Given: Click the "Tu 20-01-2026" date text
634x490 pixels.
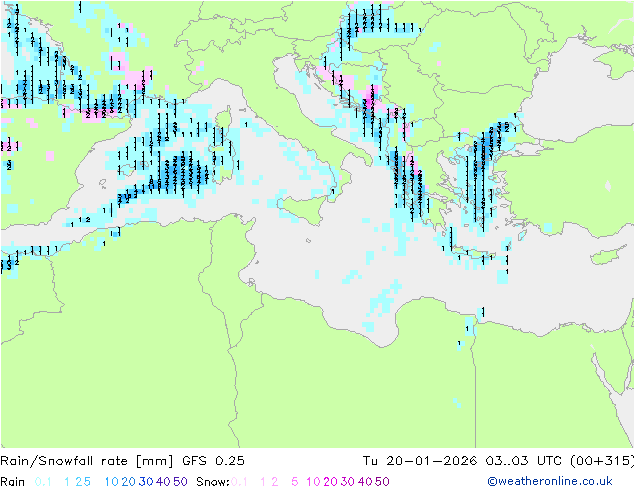Looking at the screenshot, I should [x=420, y=461].
